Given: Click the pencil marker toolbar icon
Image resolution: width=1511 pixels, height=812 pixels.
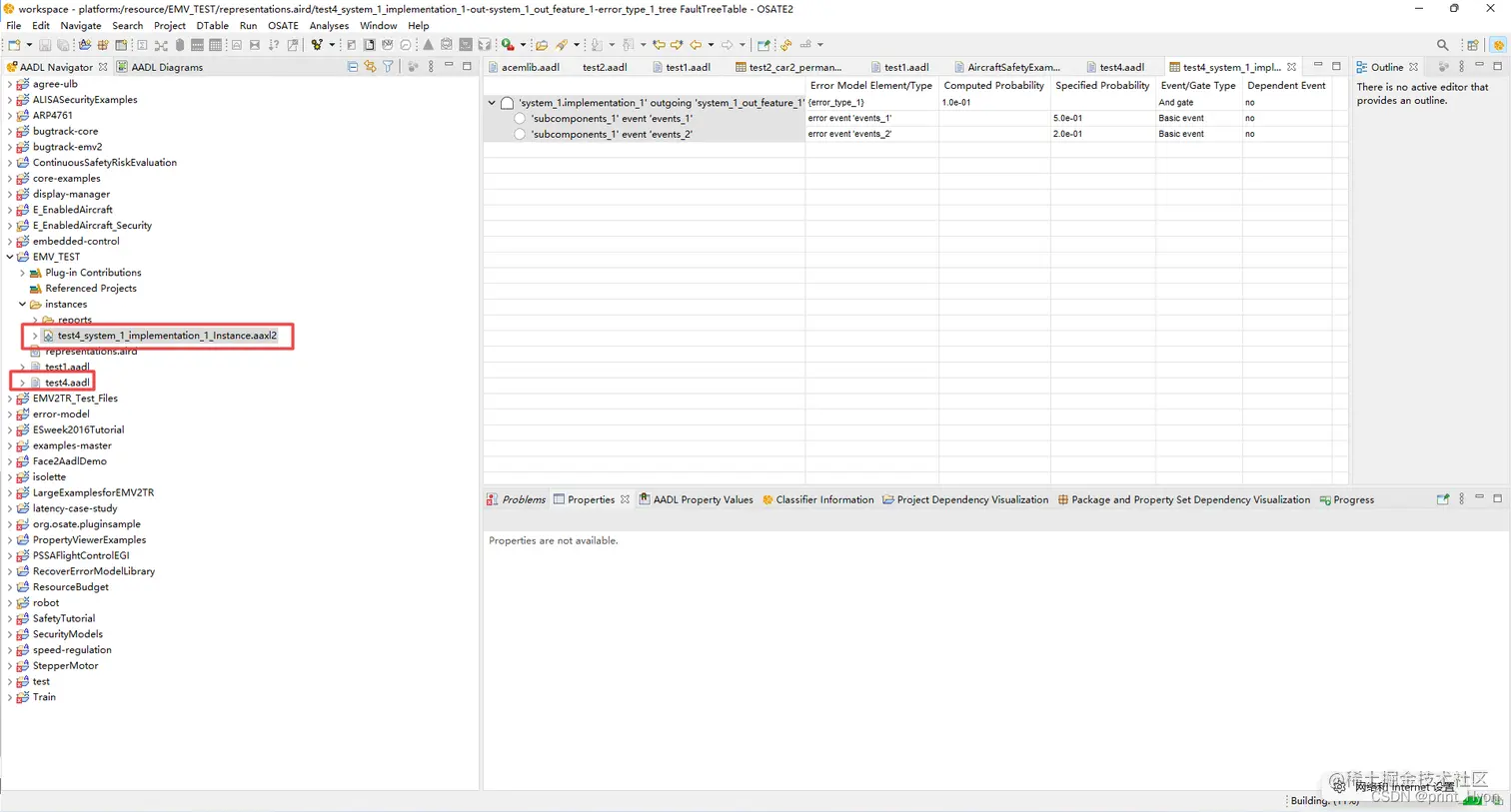Looking at the screenshot, I should [562, 45].
